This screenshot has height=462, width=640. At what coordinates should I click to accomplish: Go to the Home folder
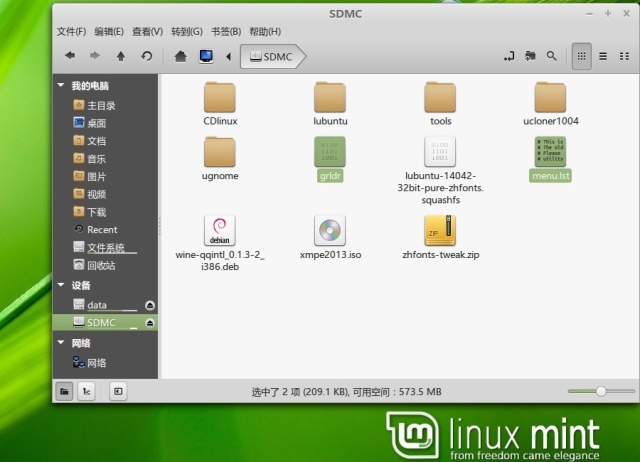point(180,57)
